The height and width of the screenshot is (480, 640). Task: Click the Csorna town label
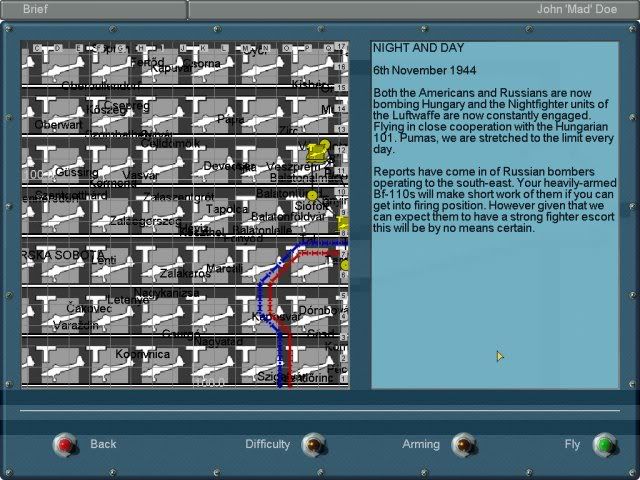tap(202, 64)
